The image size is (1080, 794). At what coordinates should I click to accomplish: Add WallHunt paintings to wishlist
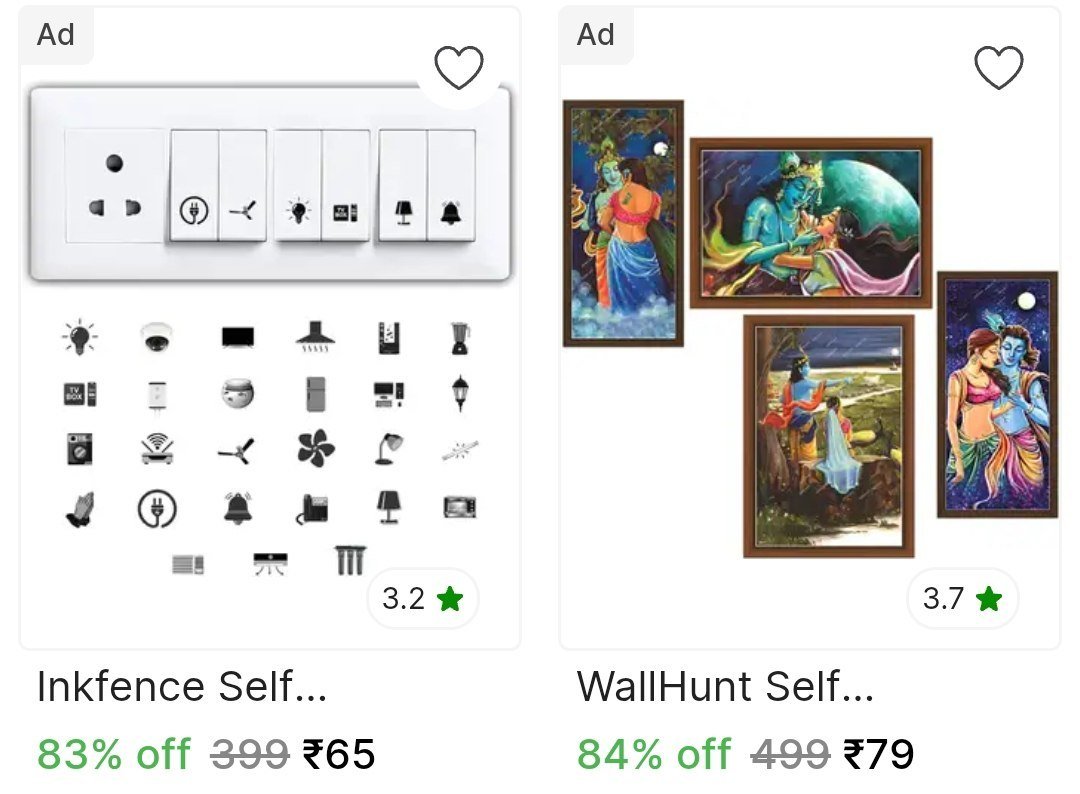[x=999, y=67]
